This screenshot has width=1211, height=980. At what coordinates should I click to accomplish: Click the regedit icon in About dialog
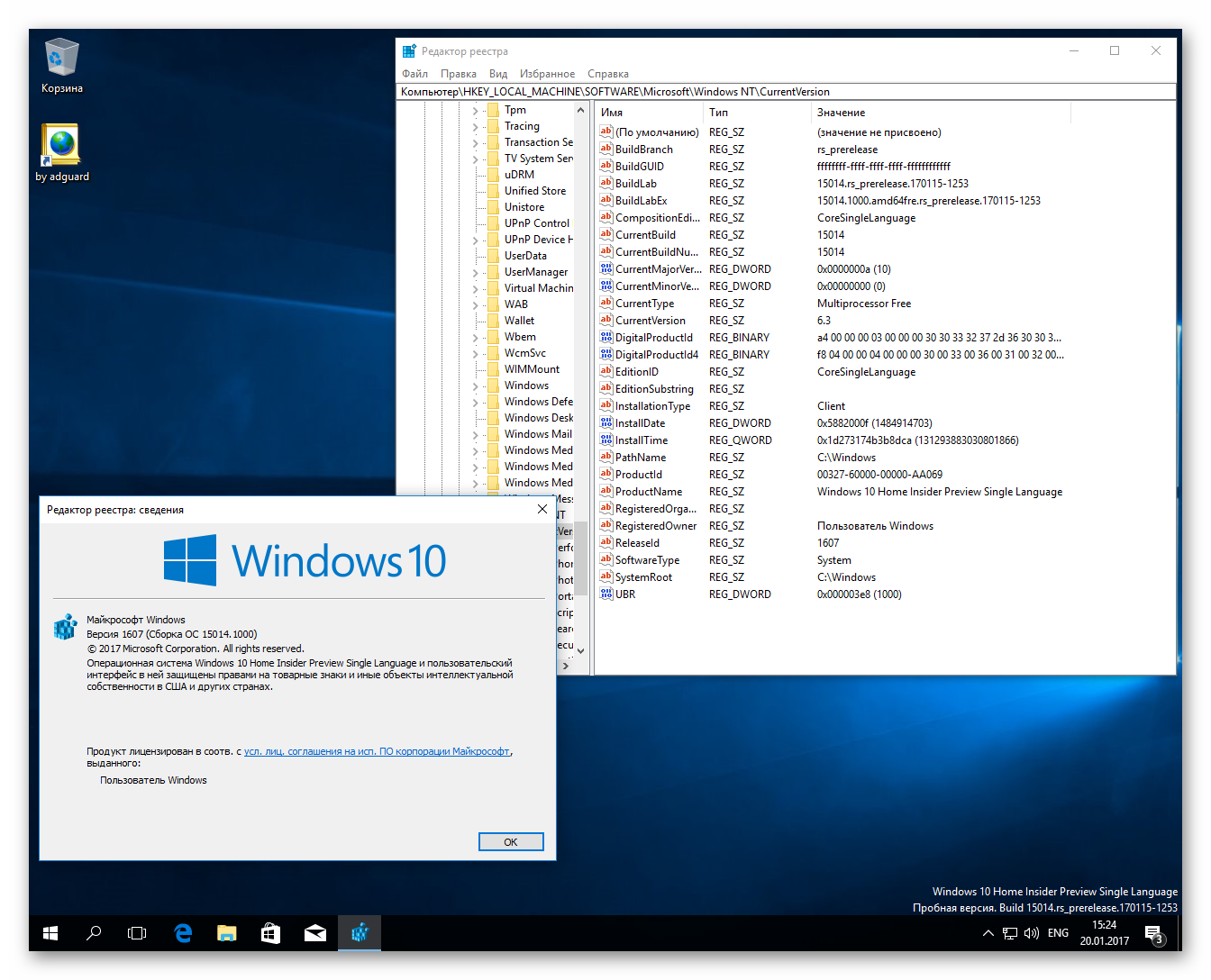click(65, 626)
